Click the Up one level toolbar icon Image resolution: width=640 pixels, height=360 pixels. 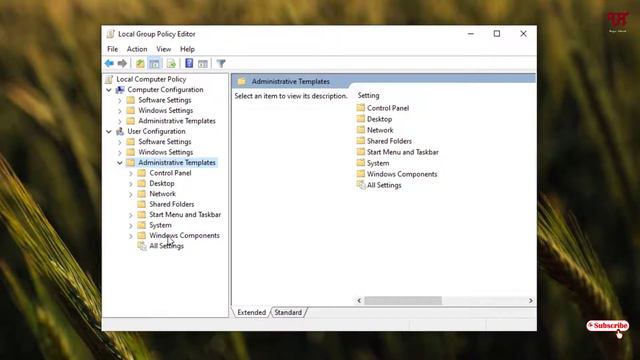click(x=140, y=63)
